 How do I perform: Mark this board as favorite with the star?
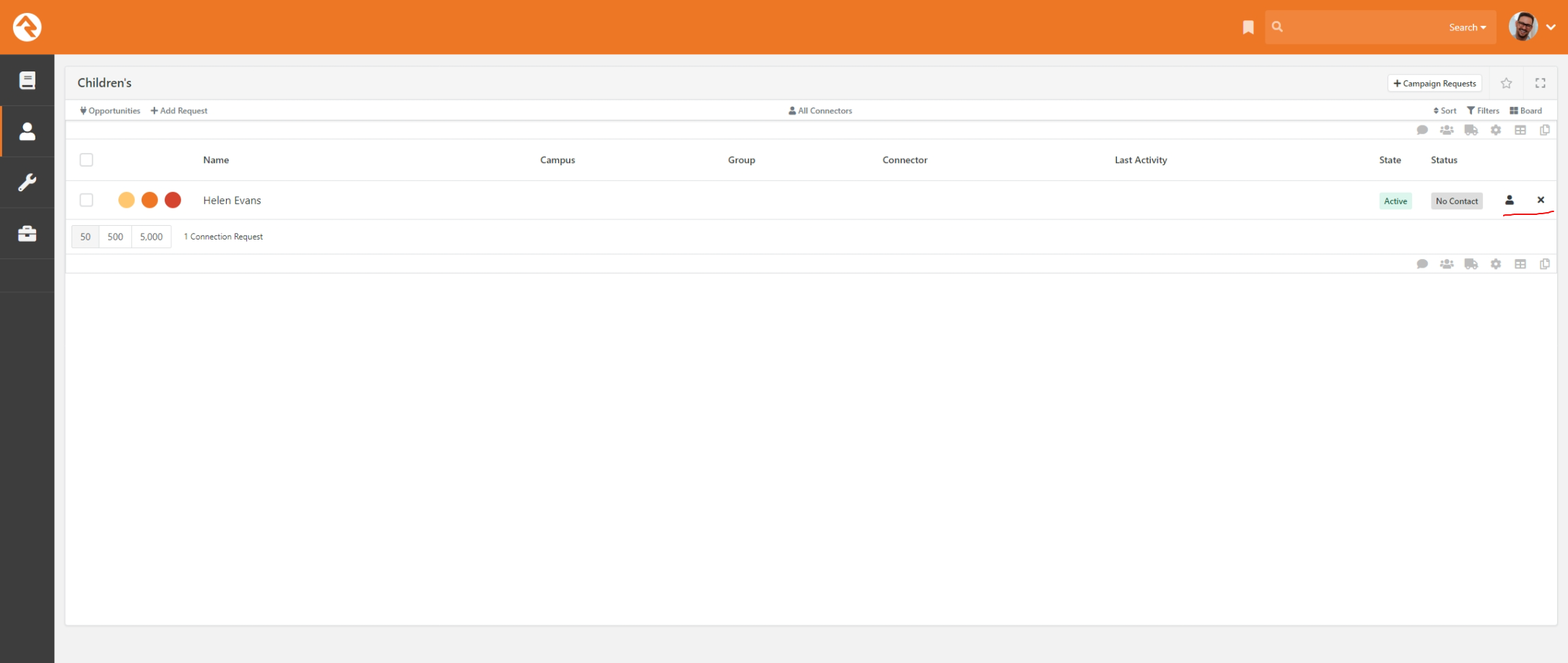(1506, 83)
